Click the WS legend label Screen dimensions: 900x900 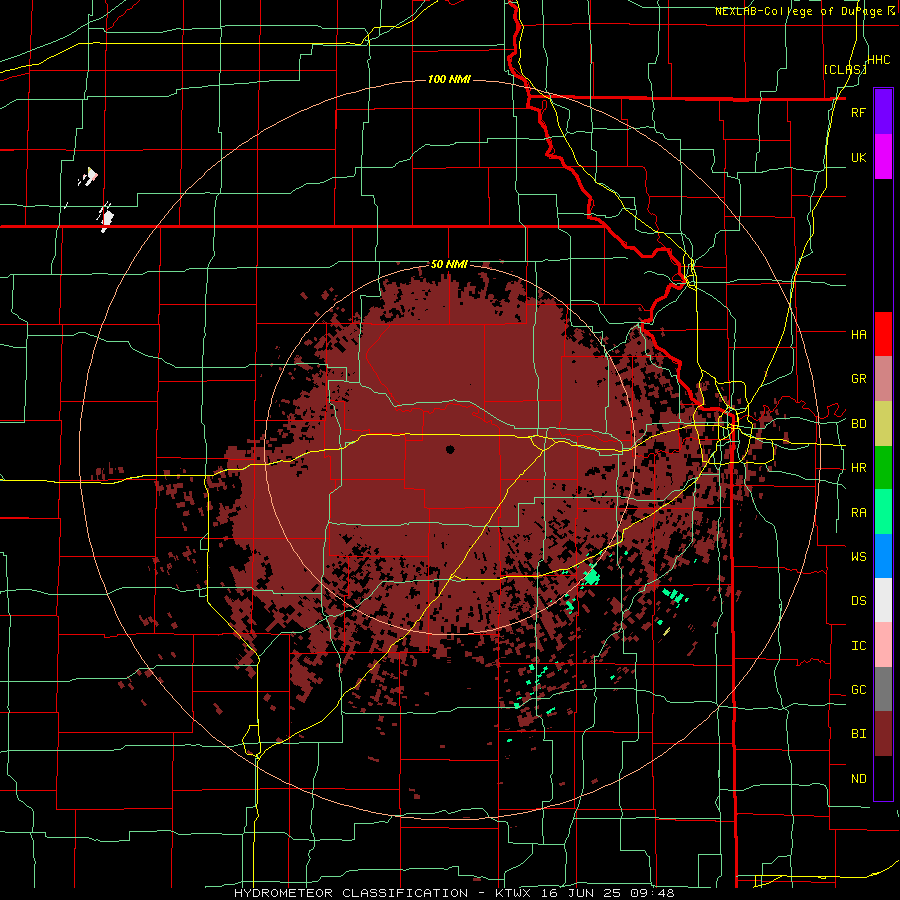pos(858,557)
